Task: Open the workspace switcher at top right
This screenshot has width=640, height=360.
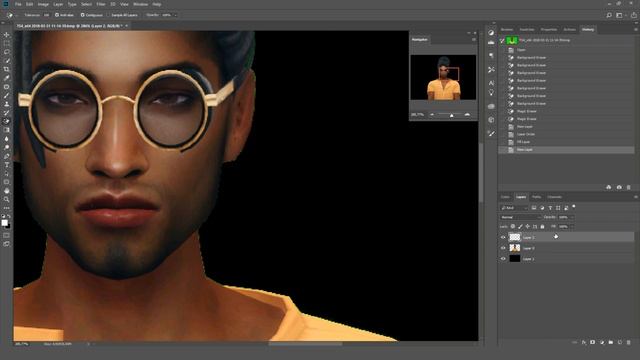Action: pos(620,15)
